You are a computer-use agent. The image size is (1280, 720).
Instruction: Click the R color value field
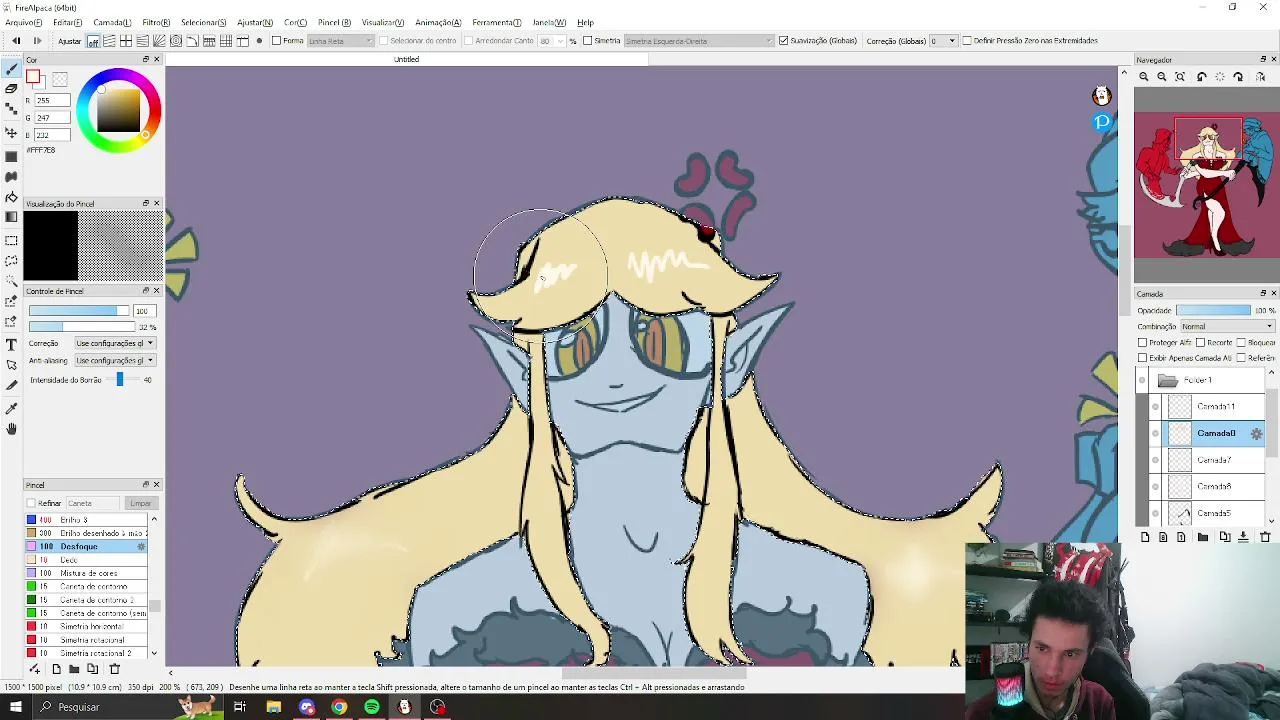(x=52, y=101)
